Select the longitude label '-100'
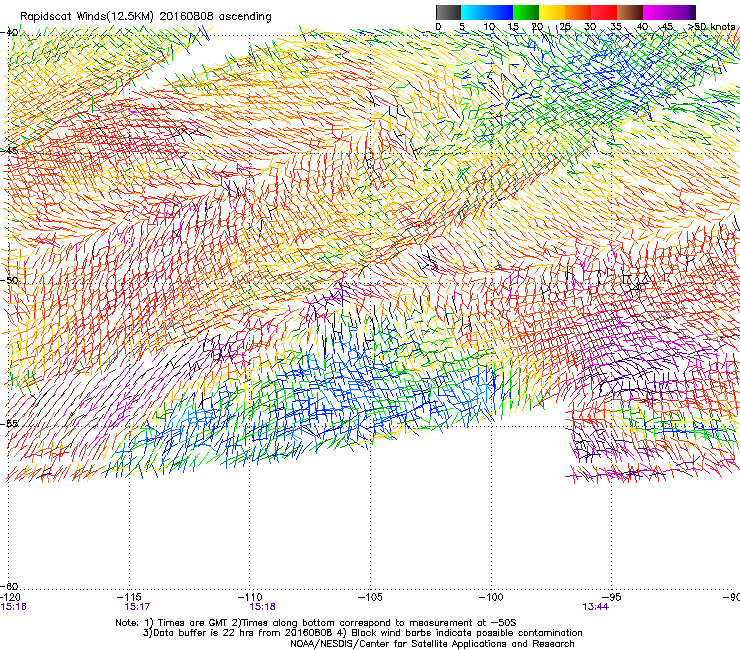The image size is (740, 650). [x=491, y=597]
